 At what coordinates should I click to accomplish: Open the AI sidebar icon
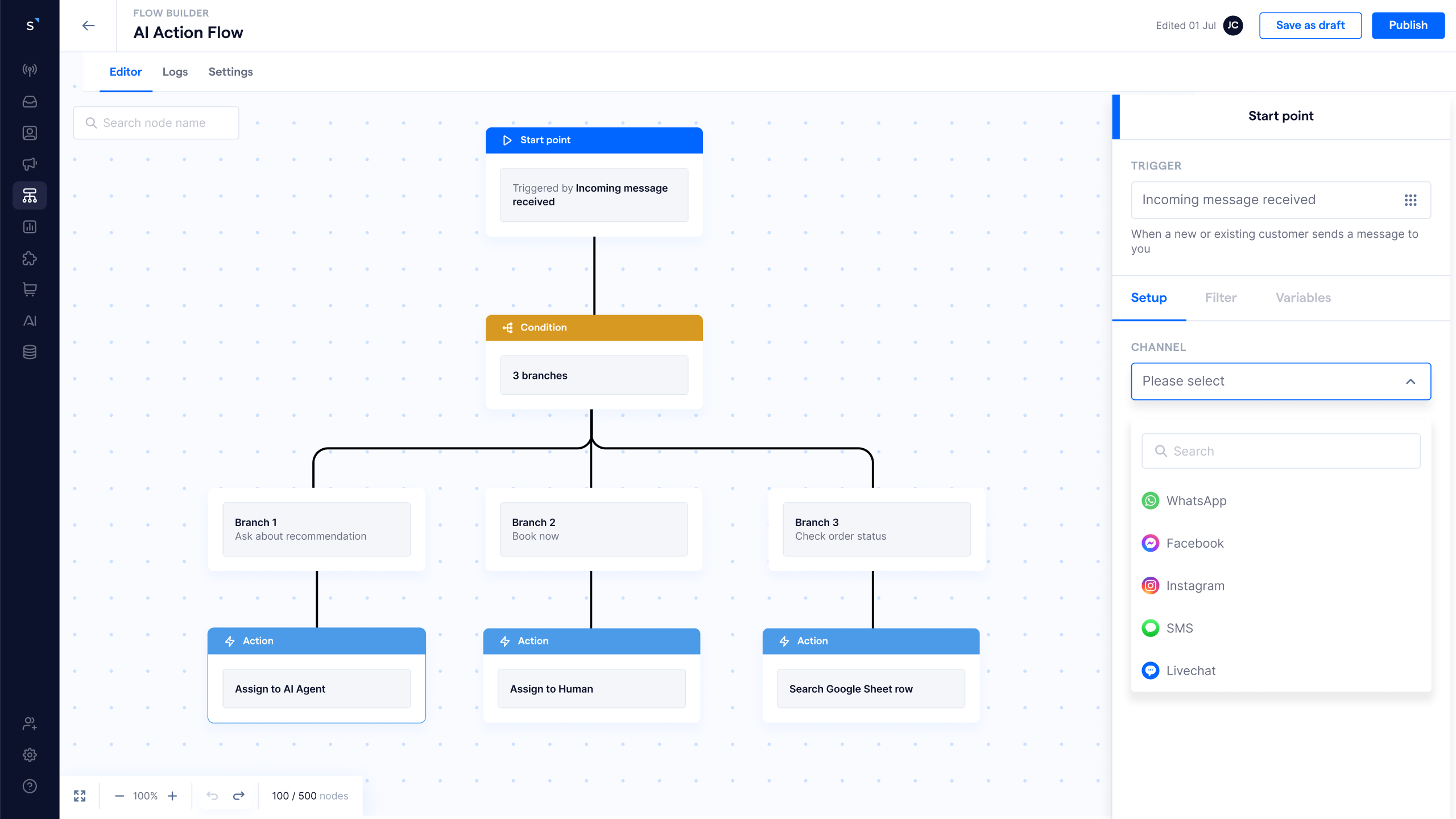click(x=30, y=321)
